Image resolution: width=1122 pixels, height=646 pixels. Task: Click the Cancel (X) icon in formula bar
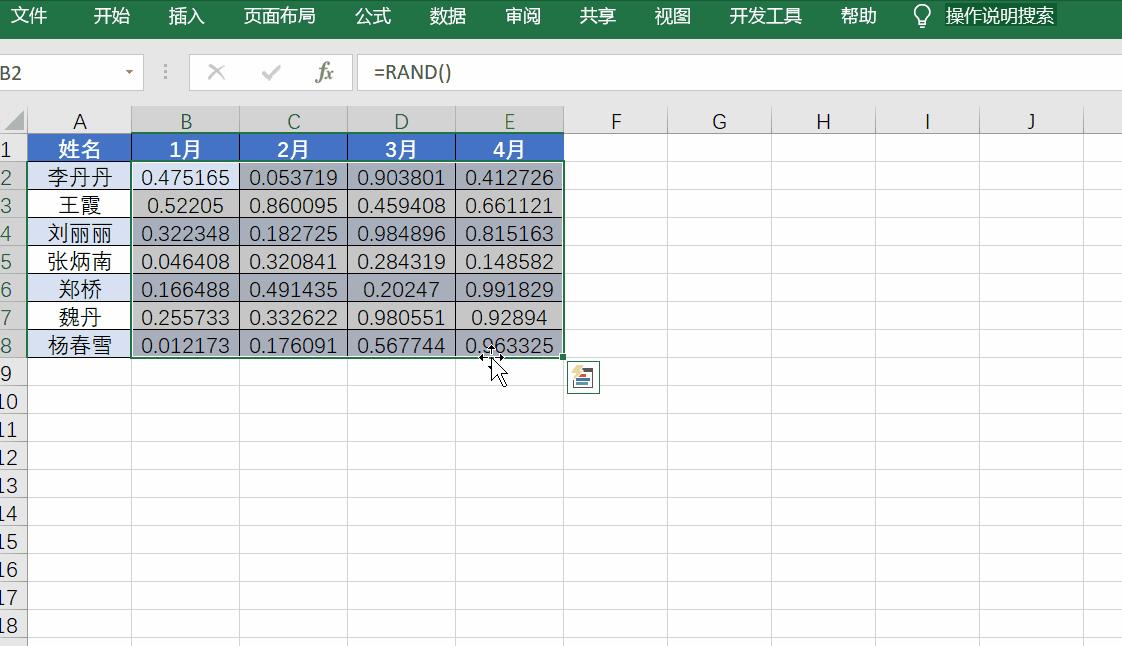(215, 72)
